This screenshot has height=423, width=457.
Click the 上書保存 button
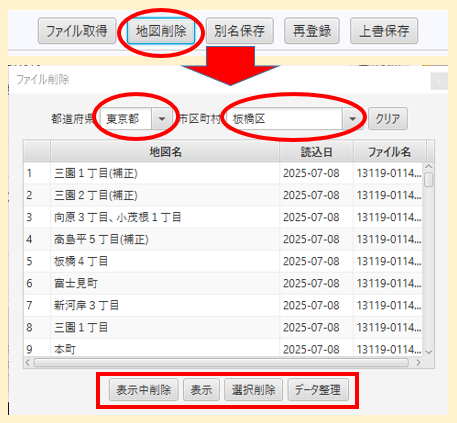coord(384,31)
